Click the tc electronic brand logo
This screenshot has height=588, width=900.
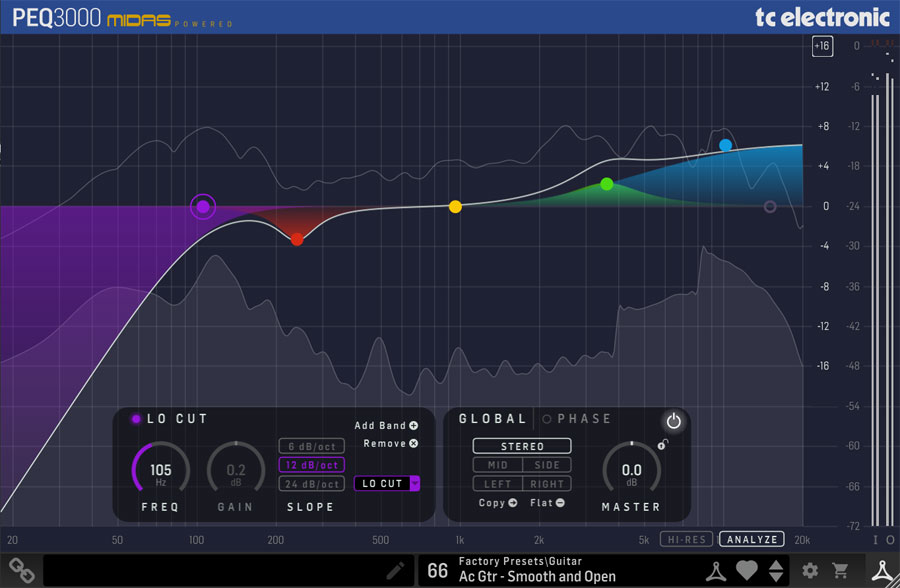pos(822,17)
